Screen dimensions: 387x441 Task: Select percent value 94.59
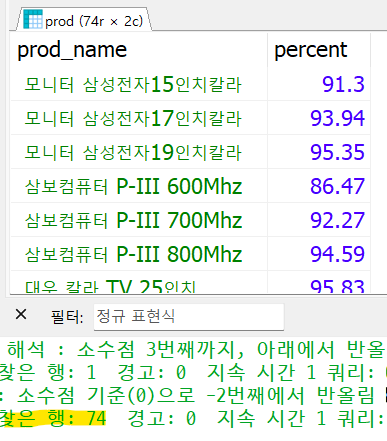click(x=319, y=254)
